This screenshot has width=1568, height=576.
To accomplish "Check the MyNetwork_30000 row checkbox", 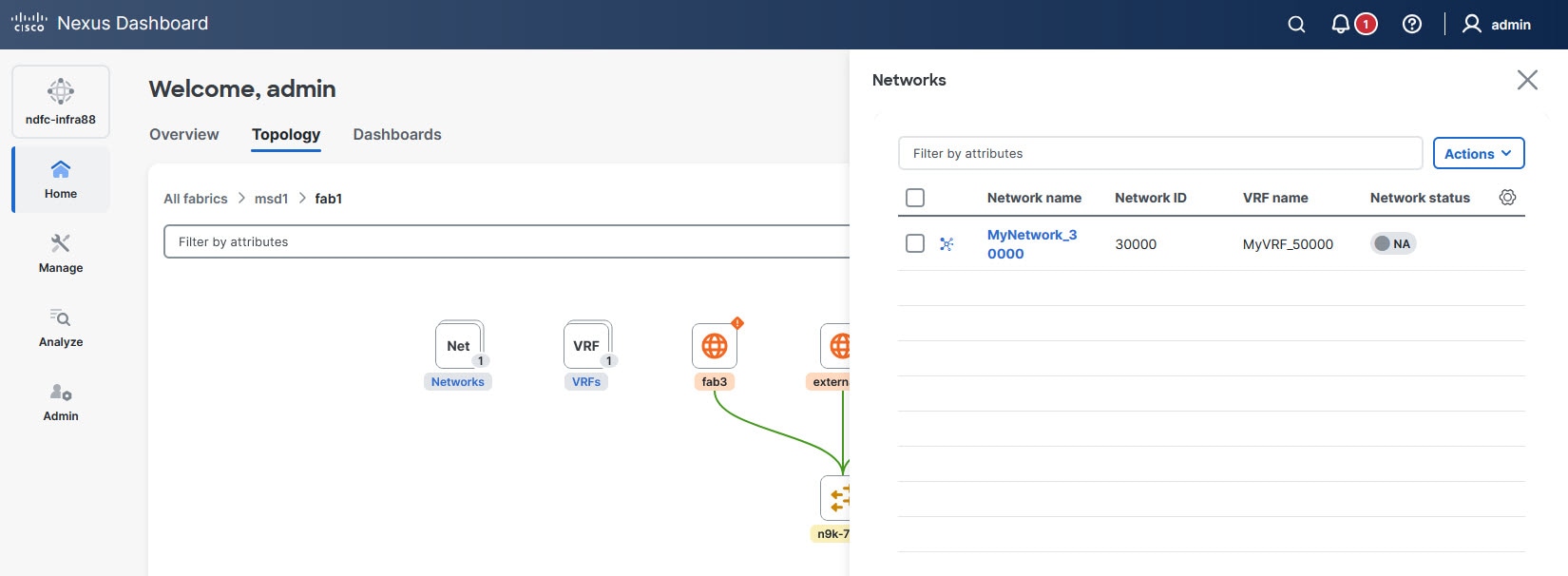I will point(915,243).
